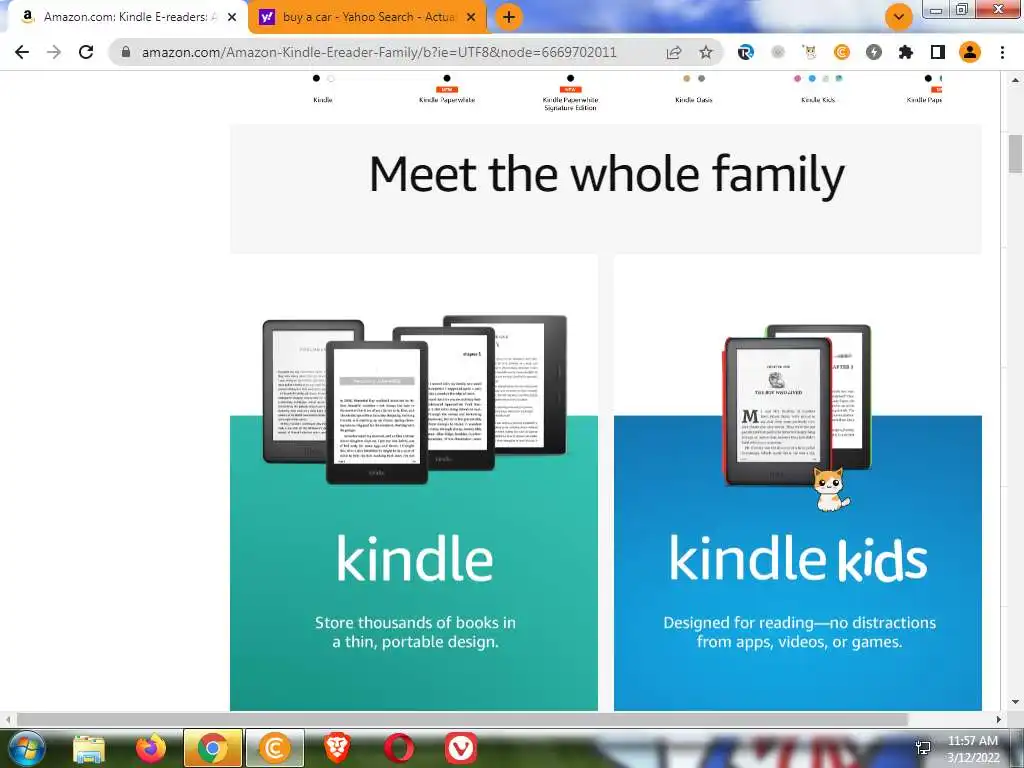Open the cat extension icon in toolbar

[809, 52]
